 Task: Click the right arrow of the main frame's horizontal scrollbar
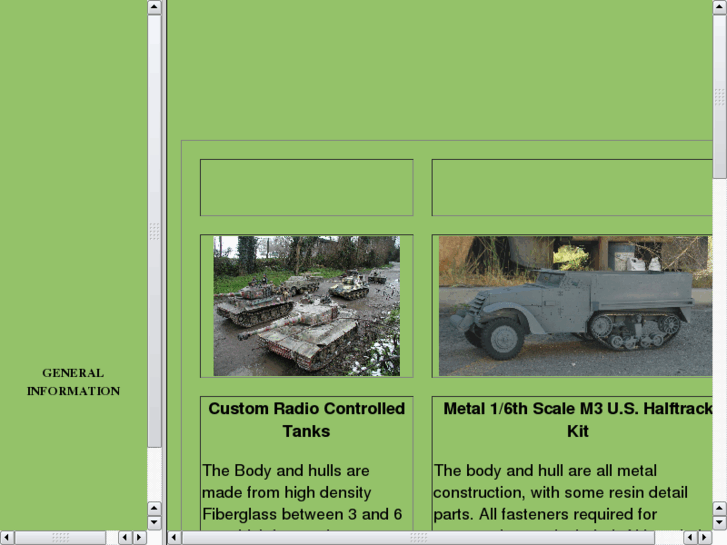(x=704, y=538)
